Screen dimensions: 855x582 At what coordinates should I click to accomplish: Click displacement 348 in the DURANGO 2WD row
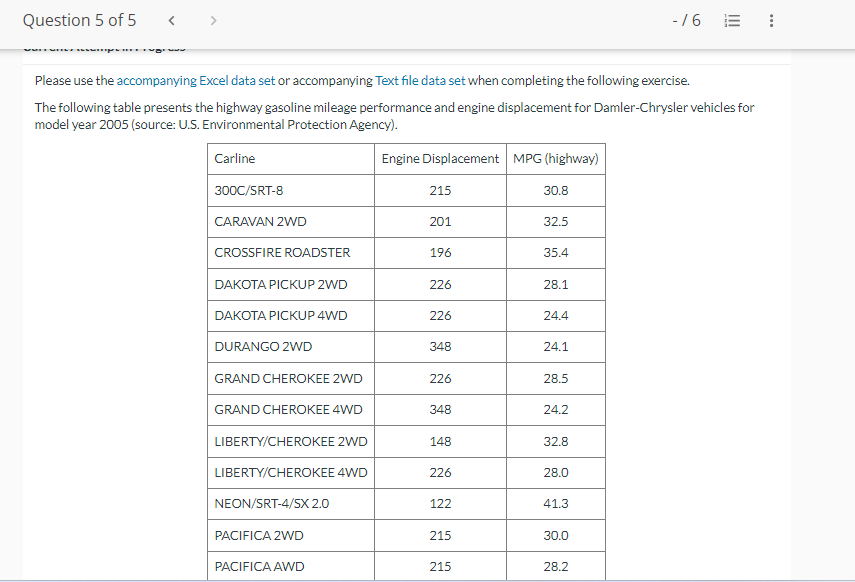(x=440, y=346)
